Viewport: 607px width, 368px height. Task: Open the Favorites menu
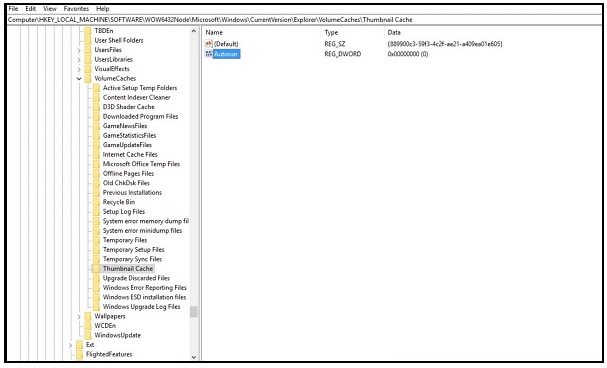[76, 9]
